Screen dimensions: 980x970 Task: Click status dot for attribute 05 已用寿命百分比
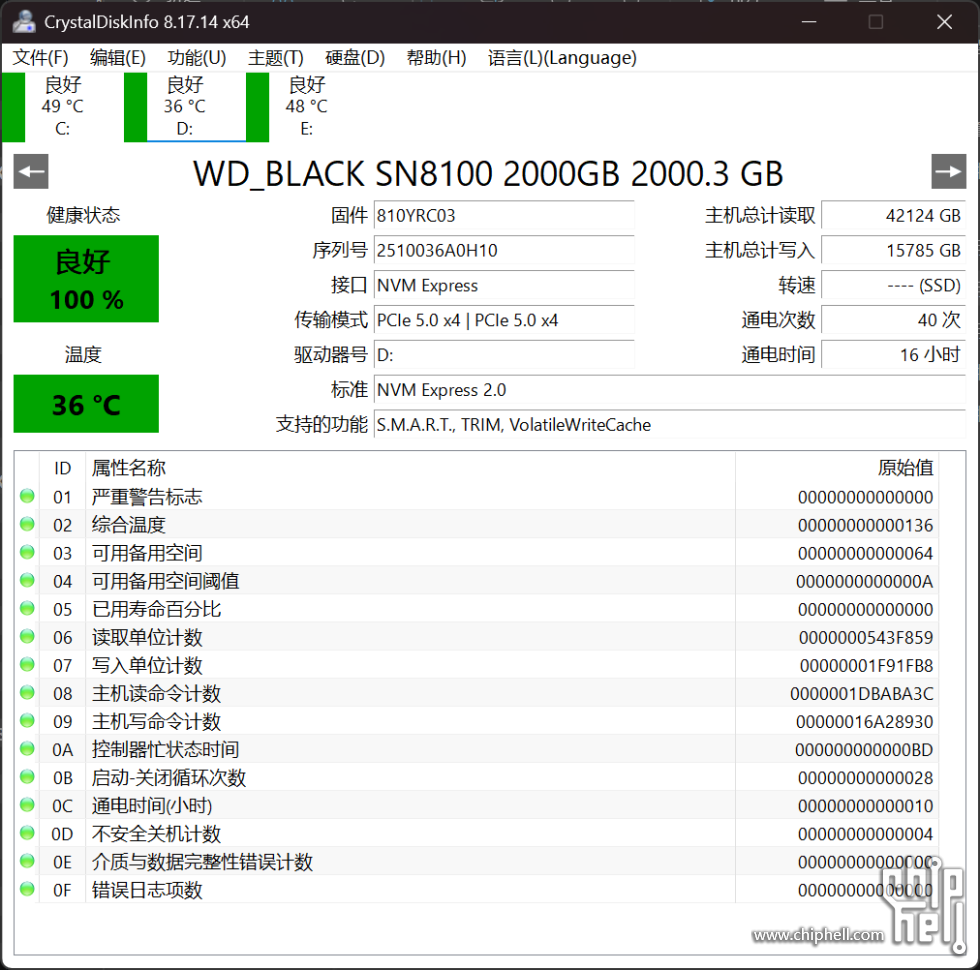pos(27,609)
